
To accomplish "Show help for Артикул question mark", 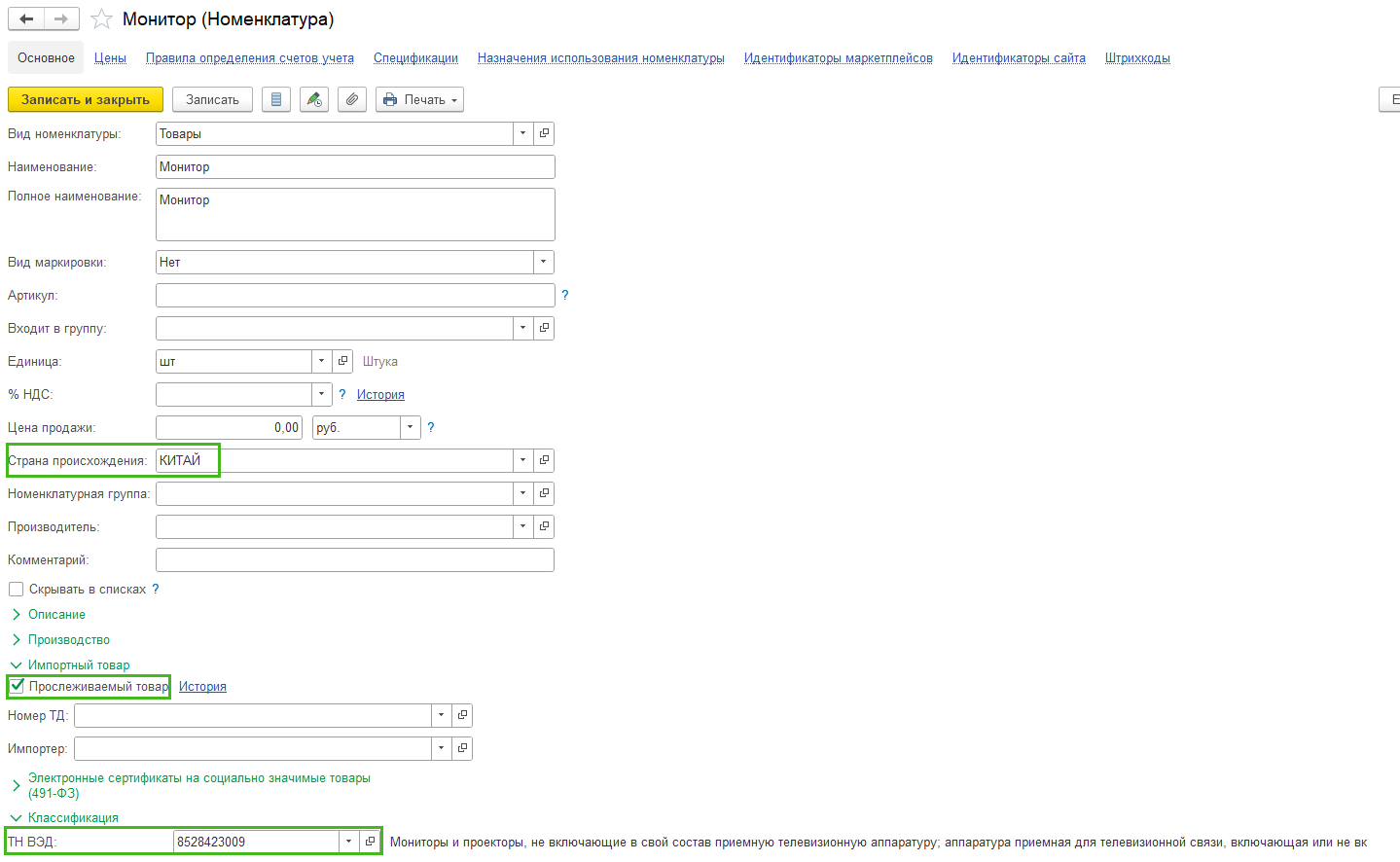I will pos(565,295).
